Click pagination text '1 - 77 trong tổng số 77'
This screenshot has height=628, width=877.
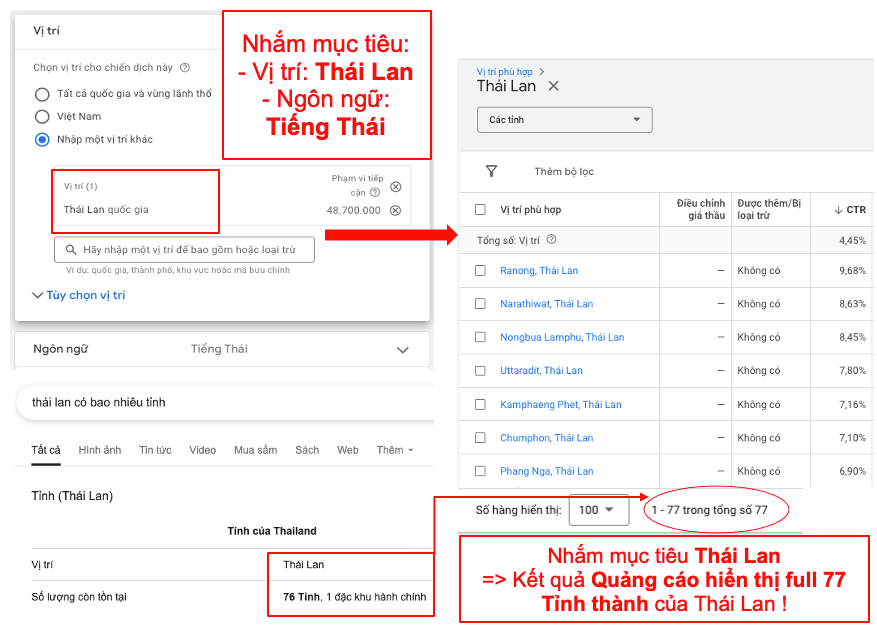[709, 510]
